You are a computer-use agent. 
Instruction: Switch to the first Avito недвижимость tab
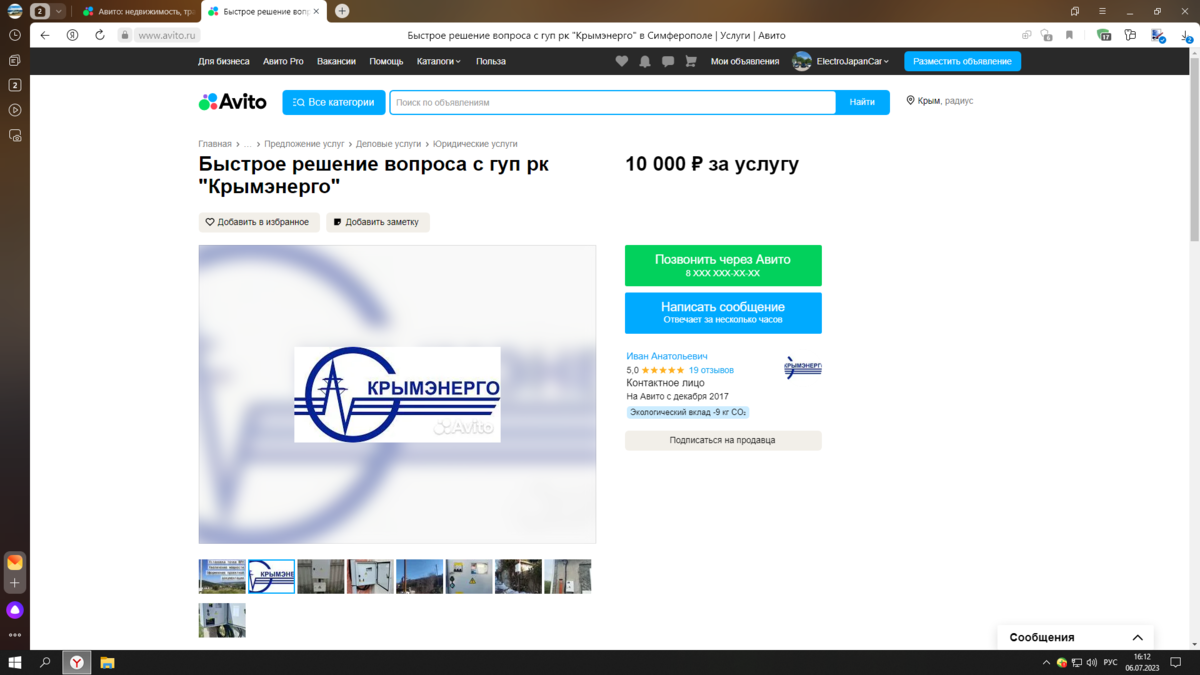click(x=137, y=11)
